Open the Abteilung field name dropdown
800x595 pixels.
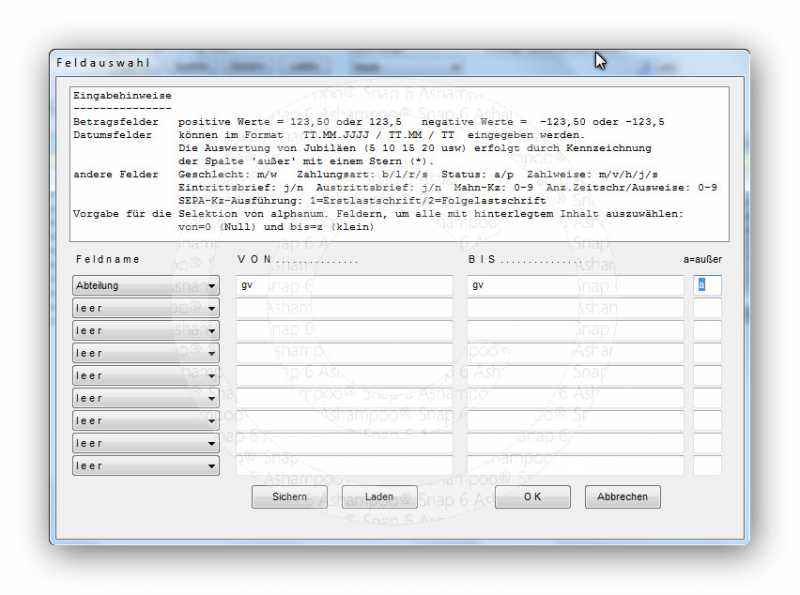click(x=146, y=286)
